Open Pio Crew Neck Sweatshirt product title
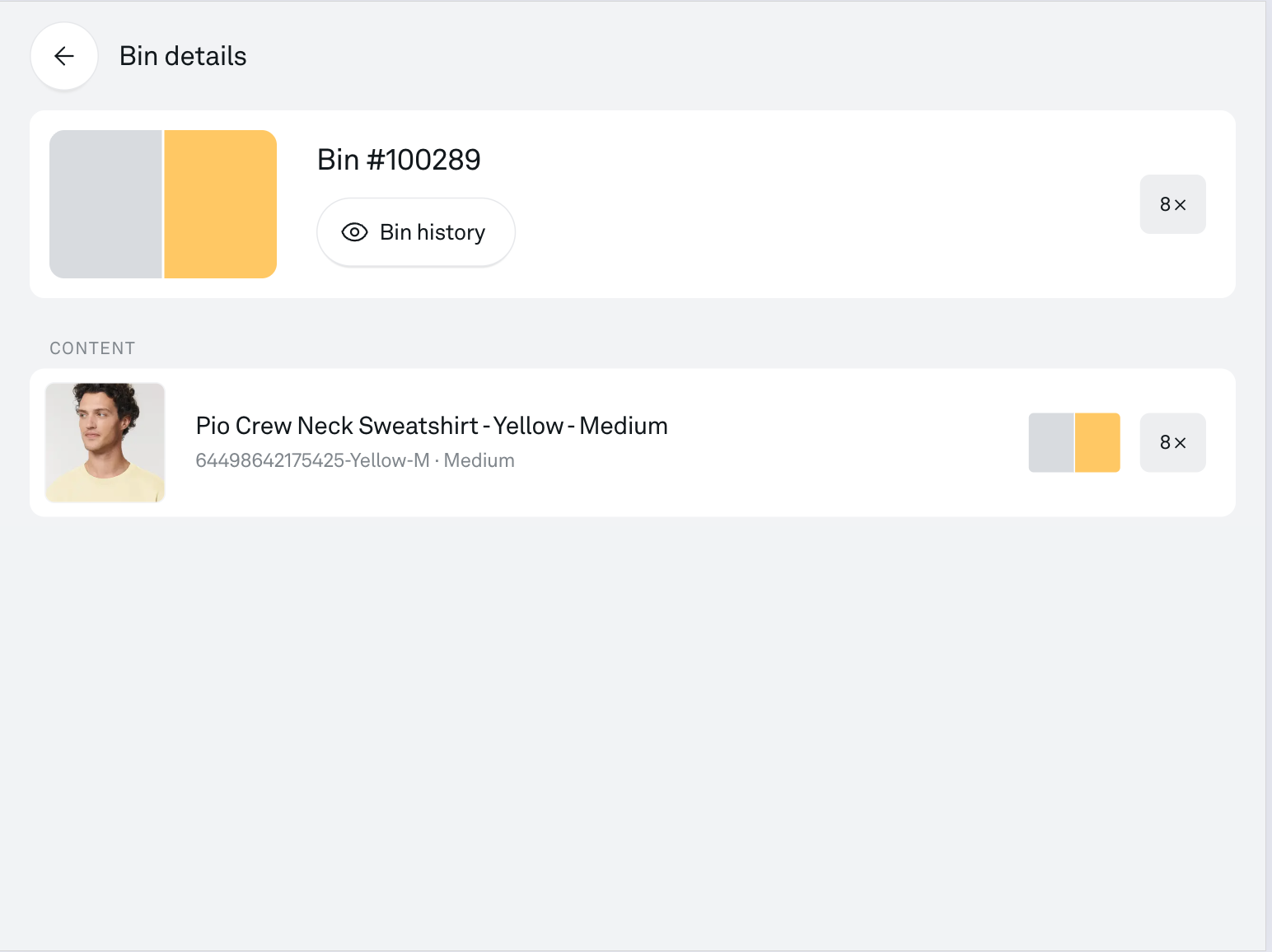Screen dimensions: 1272x952 [x=431, y=426]
